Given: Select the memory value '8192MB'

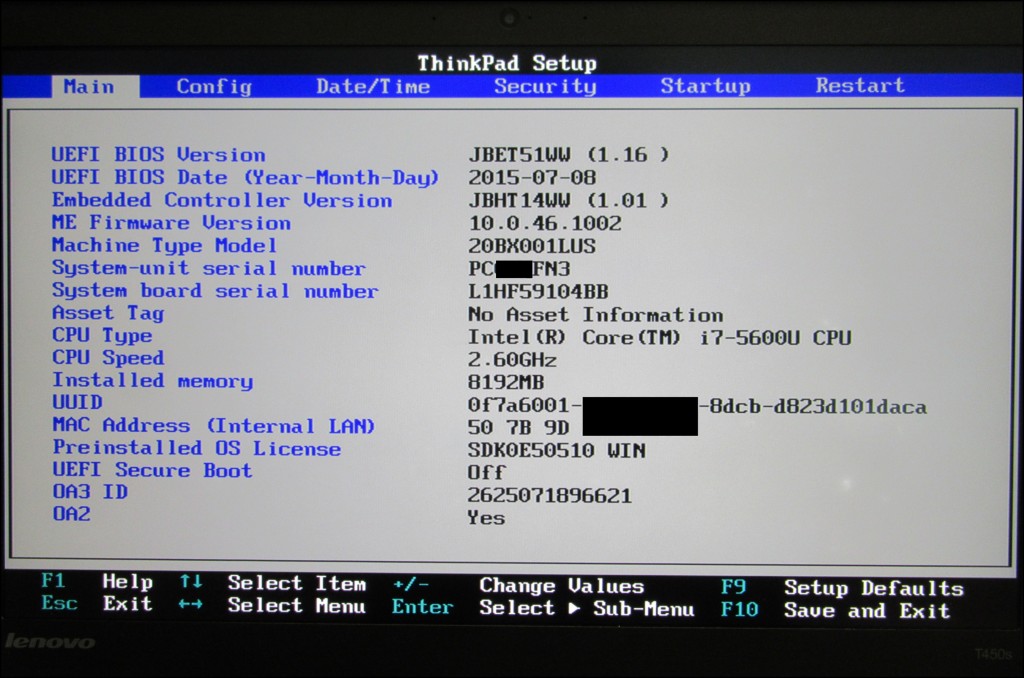Looking at the screenshot, I should point(506,382).
